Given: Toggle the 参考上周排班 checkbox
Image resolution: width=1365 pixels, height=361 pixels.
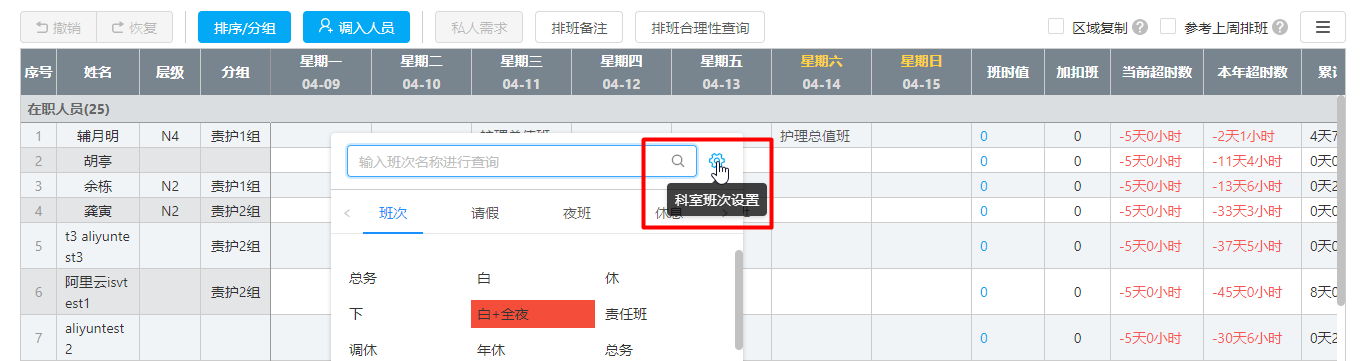Looking at the screenshot, I should click(1167, 27).
